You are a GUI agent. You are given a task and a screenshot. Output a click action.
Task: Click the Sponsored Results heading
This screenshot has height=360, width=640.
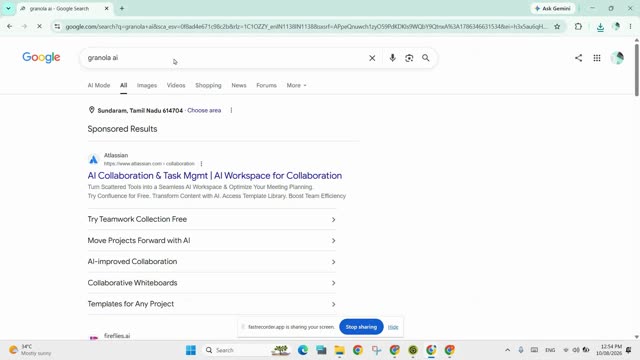(122, 129)
